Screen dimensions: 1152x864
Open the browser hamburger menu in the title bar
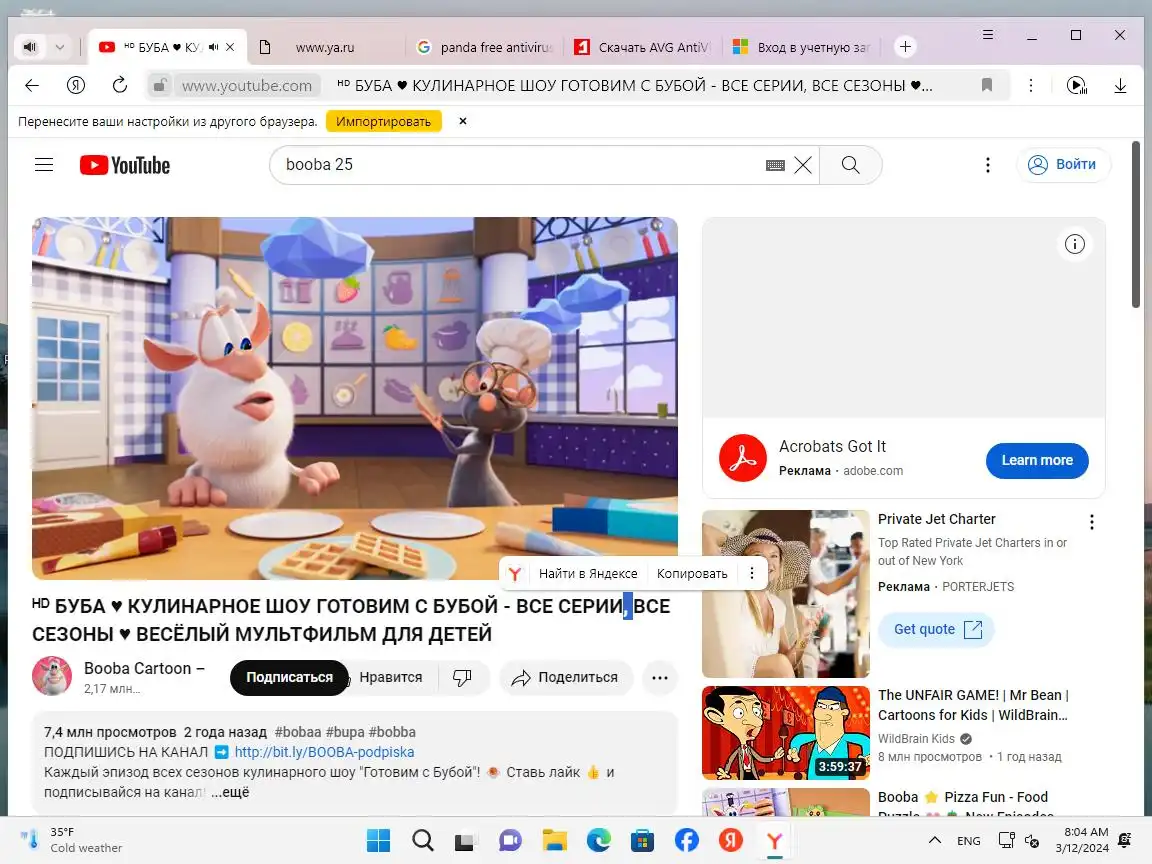coord(987,35)
